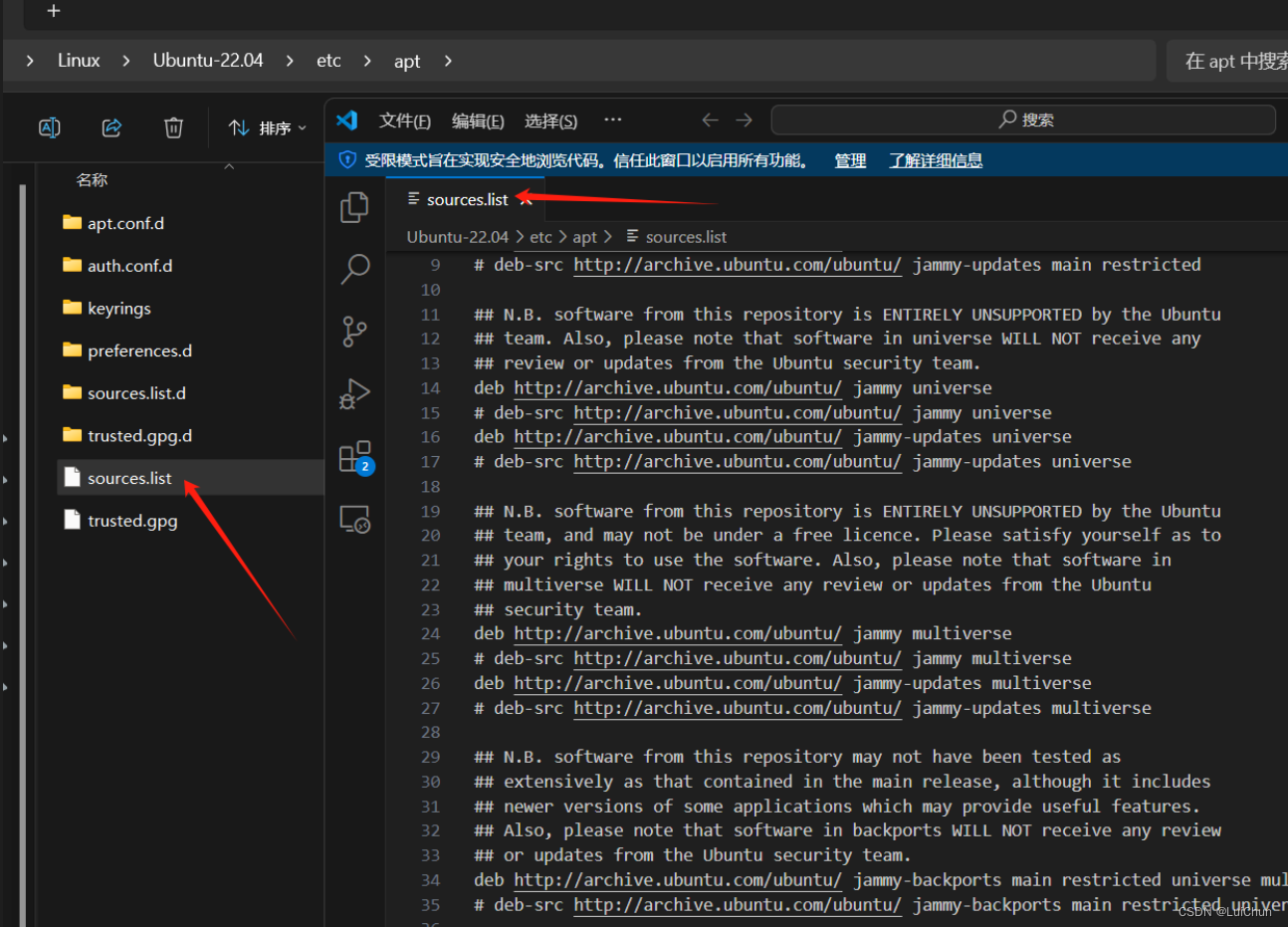Click Linux in the address breadcrumb

79,61
